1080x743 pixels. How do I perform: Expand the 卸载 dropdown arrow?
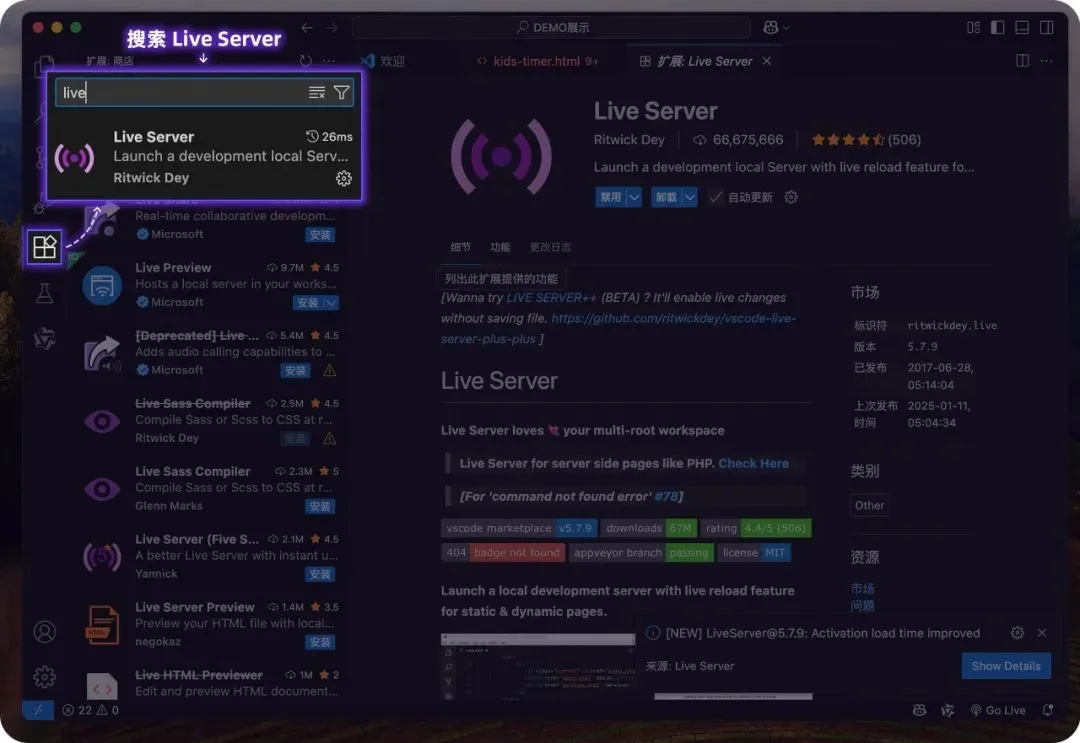(689, 197)
